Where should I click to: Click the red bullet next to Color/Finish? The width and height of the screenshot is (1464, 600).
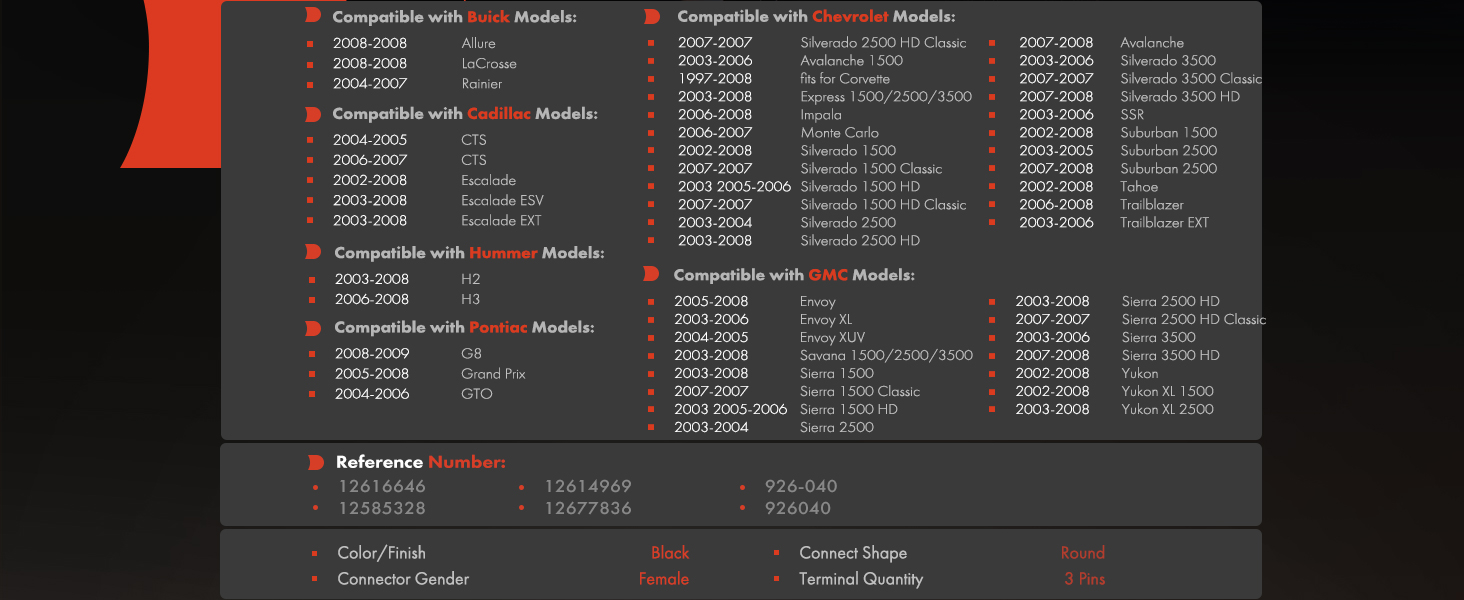coord(314,553)
